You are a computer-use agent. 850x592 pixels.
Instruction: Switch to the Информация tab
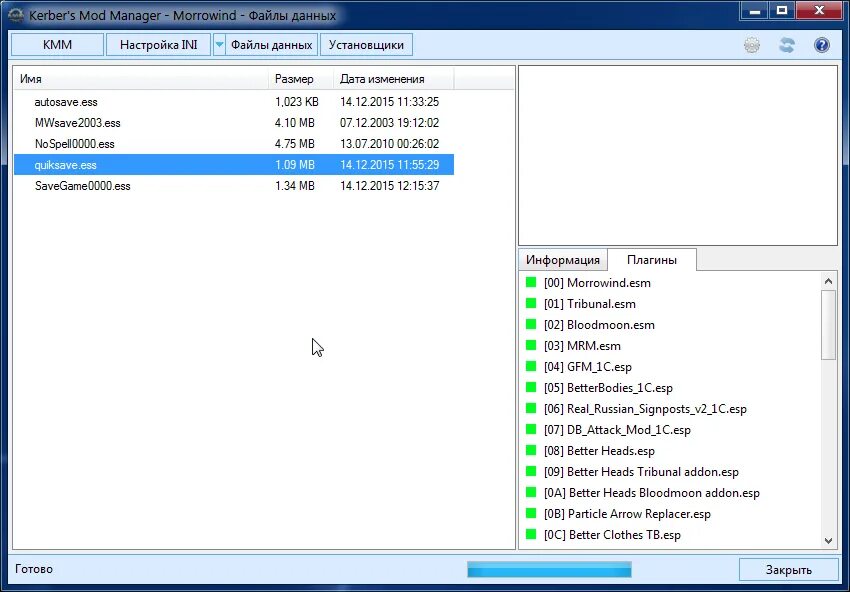coord(563,260)
